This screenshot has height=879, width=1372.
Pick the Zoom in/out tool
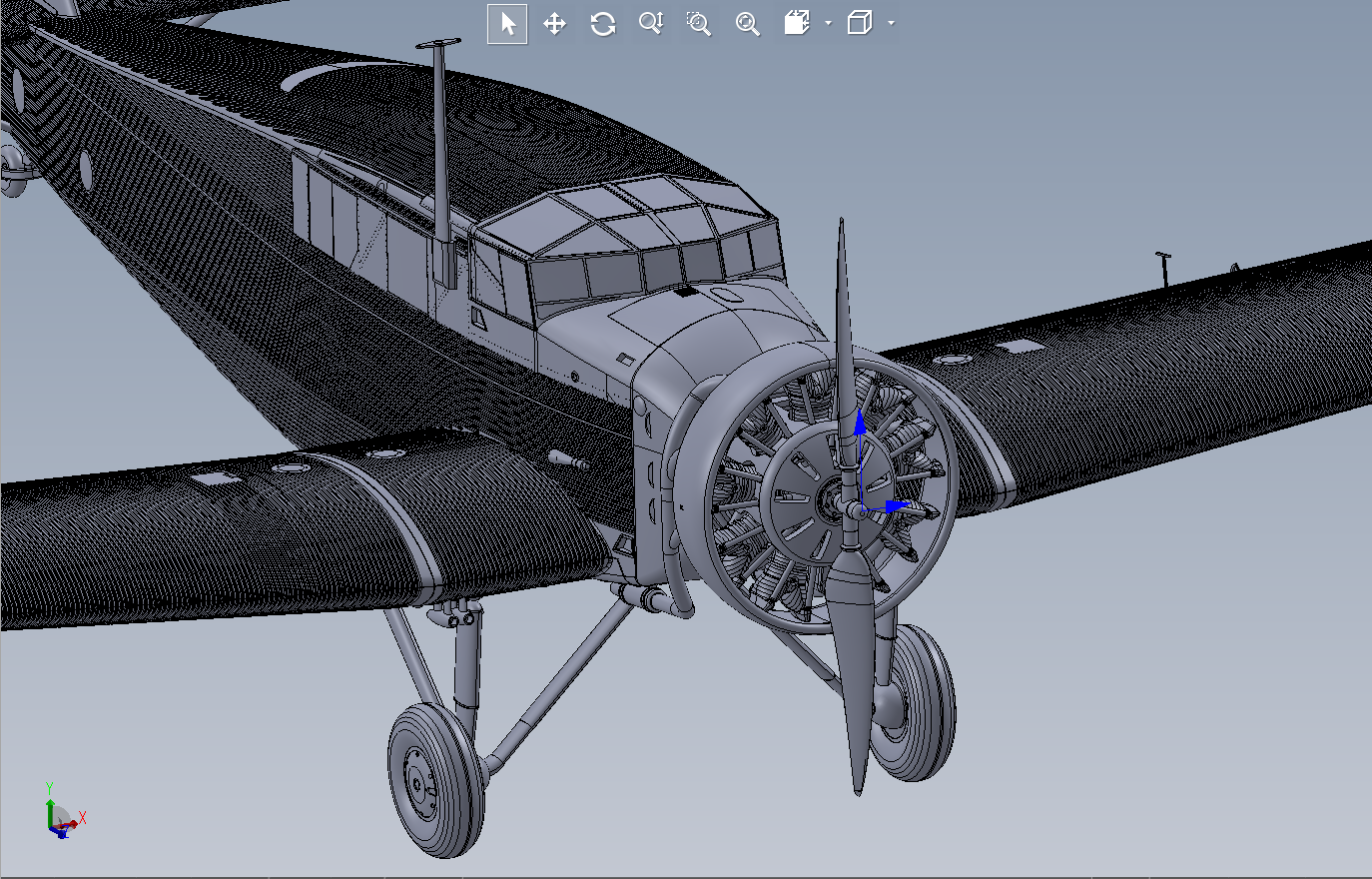point(651,24)
